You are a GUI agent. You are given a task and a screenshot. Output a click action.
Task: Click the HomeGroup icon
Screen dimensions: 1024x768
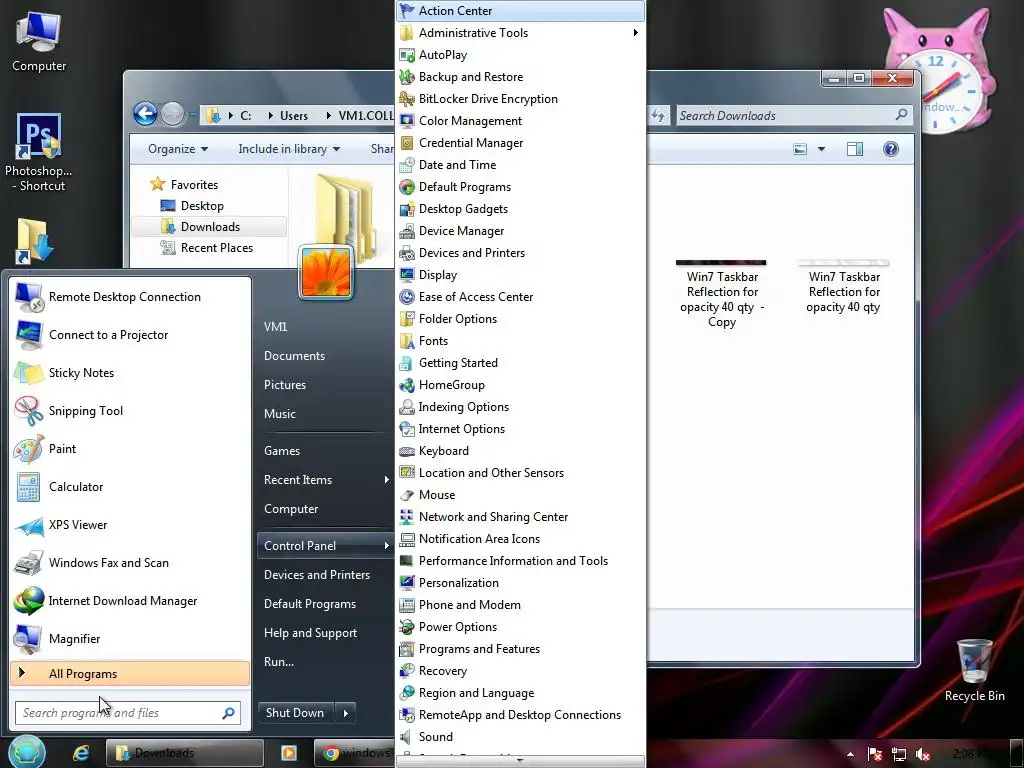407,385
